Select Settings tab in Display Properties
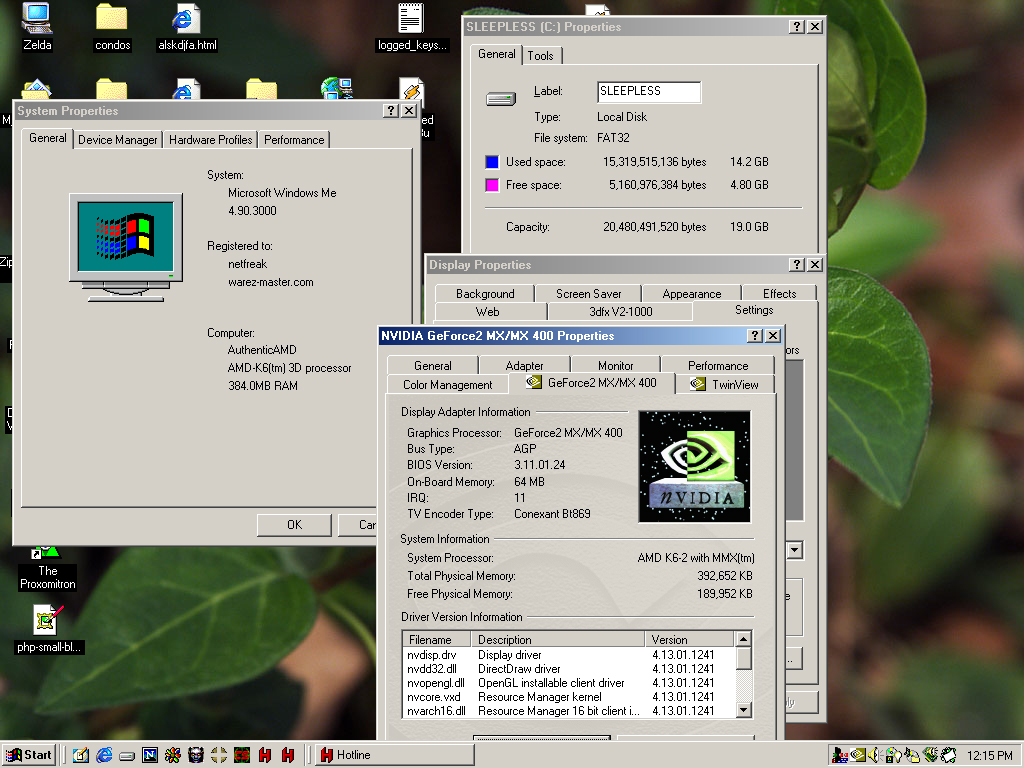 point(754,310)
